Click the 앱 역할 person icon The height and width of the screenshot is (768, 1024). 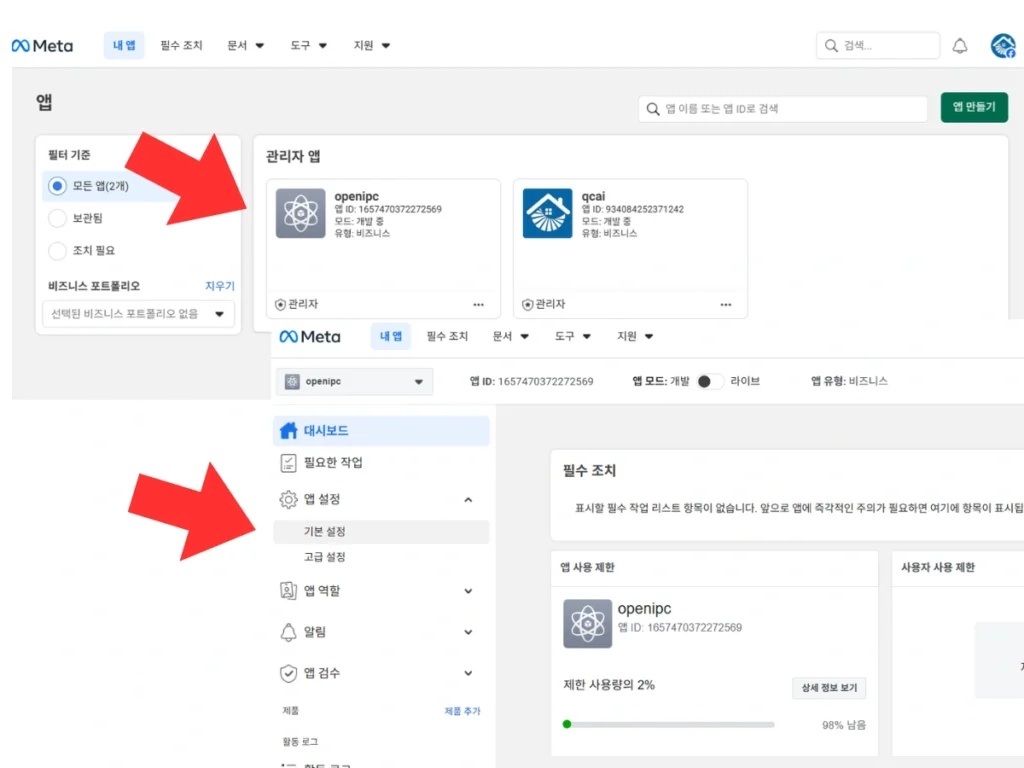[x=288, y=590]
